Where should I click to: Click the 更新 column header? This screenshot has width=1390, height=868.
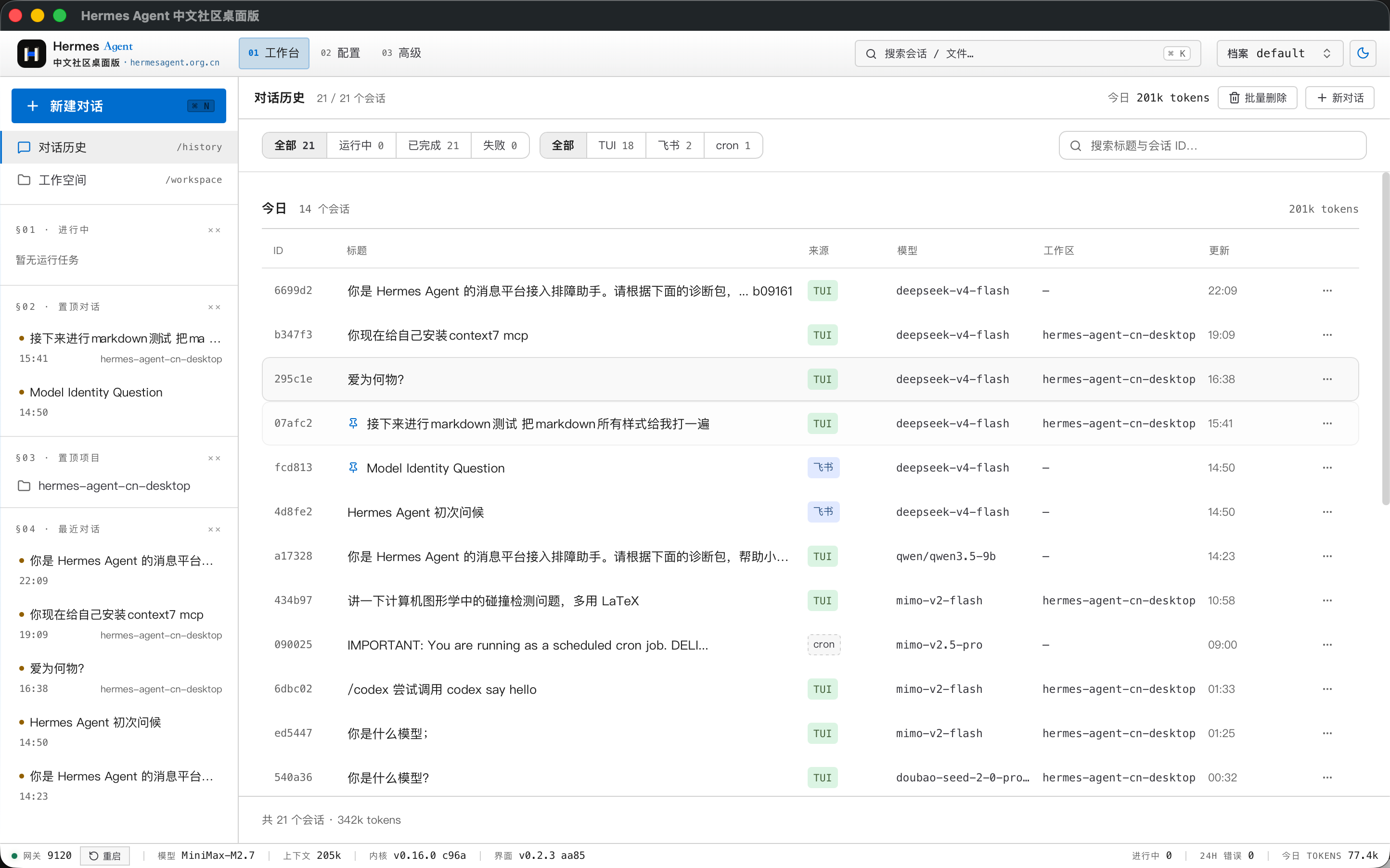pyautogui.click(x=1219, y=251)
